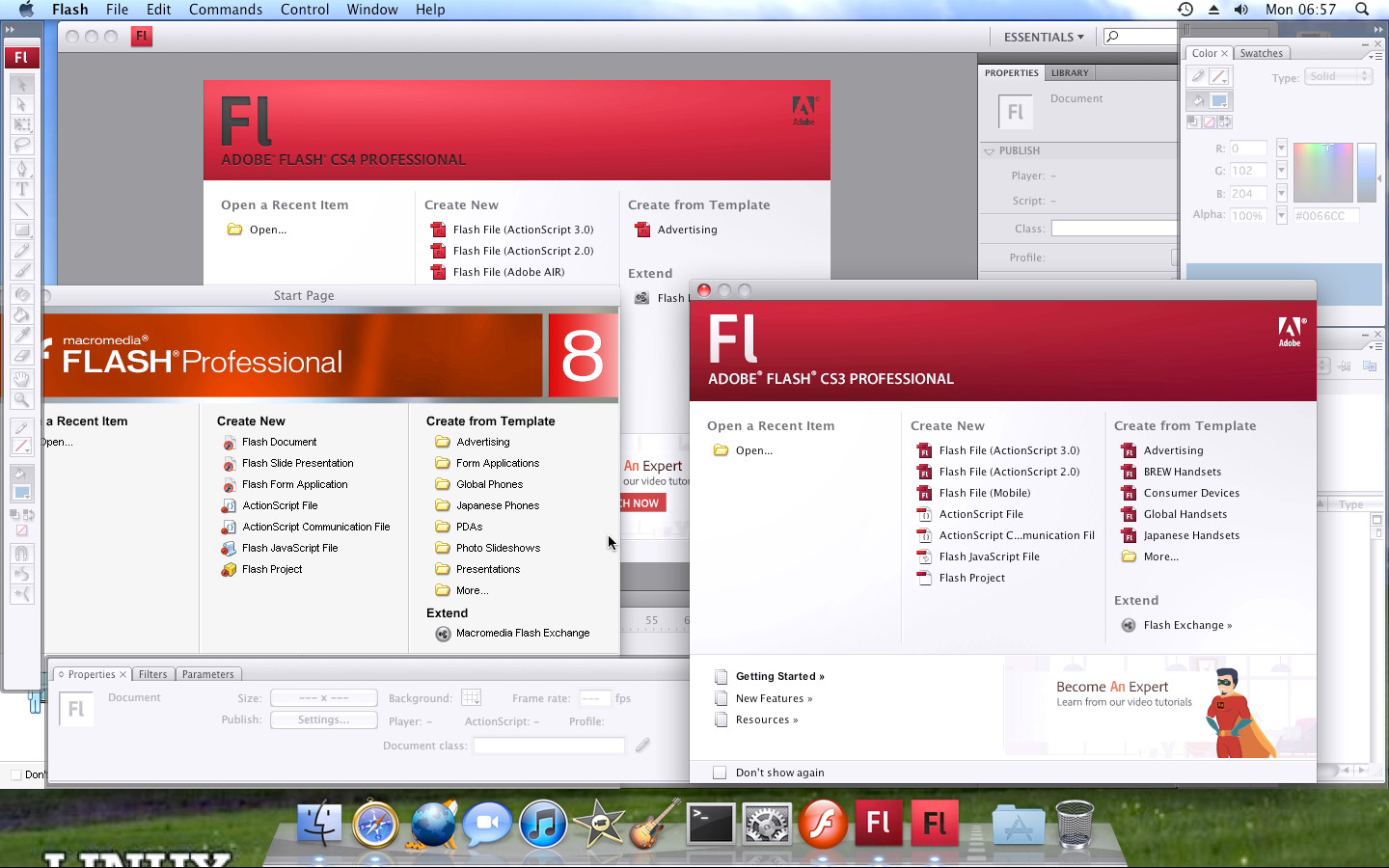Select the Lasso tool
This screenshot has width=1389, height=868.
click(x=21, y=145)
